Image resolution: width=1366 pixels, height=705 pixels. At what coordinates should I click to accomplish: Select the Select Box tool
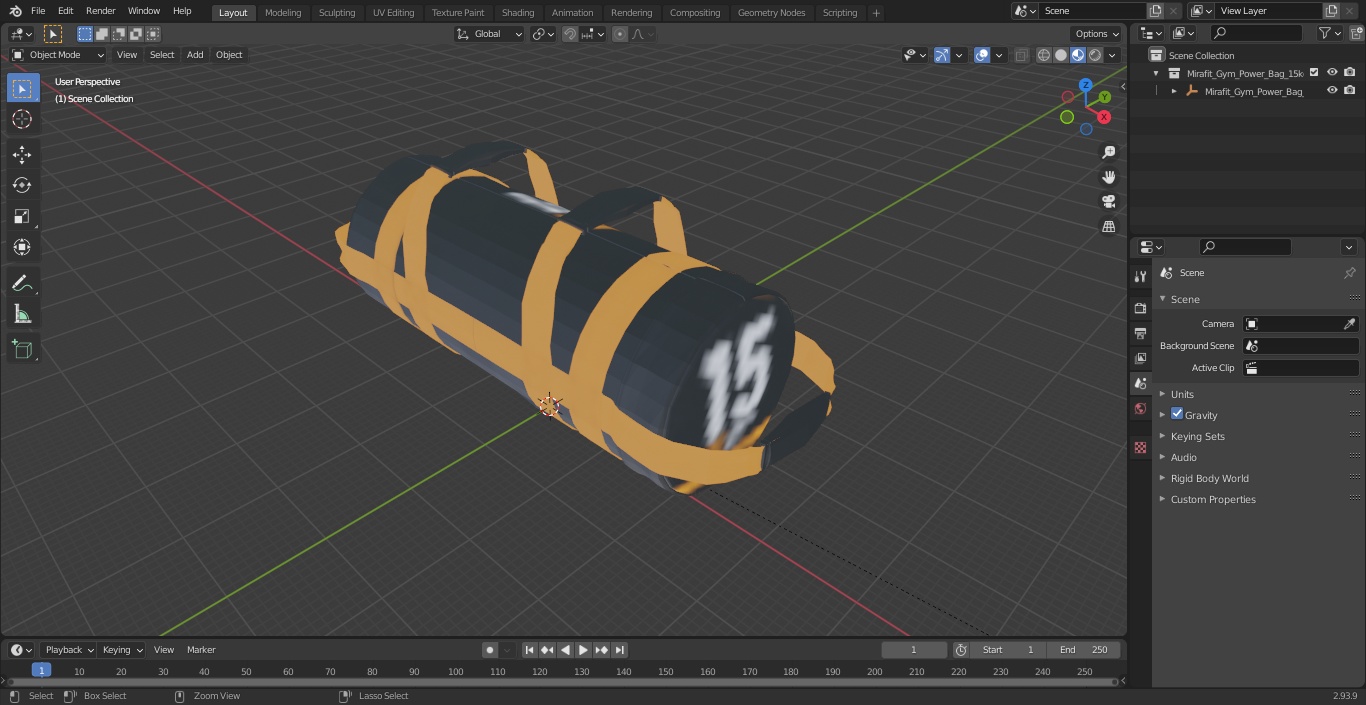pos(22,89)
